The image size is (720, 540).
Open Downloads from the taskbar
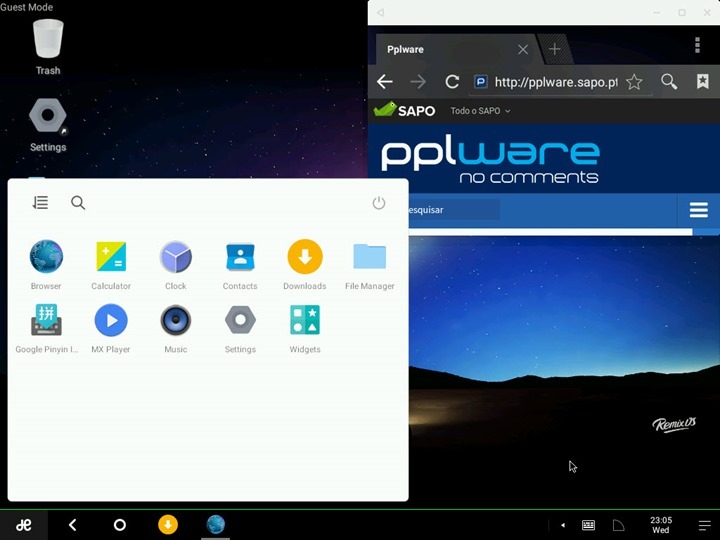click(x=168, y=524)
